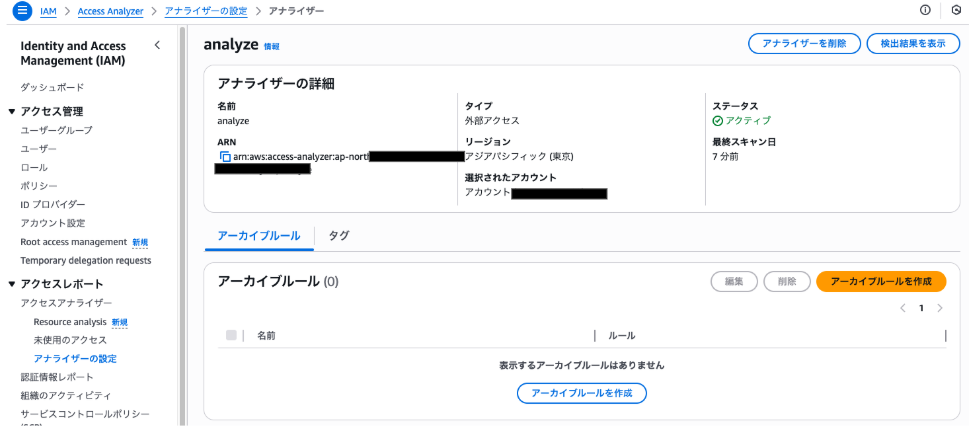Go to next archive rules page arrow
976x427 pixels.
click(x=940, y=308)
